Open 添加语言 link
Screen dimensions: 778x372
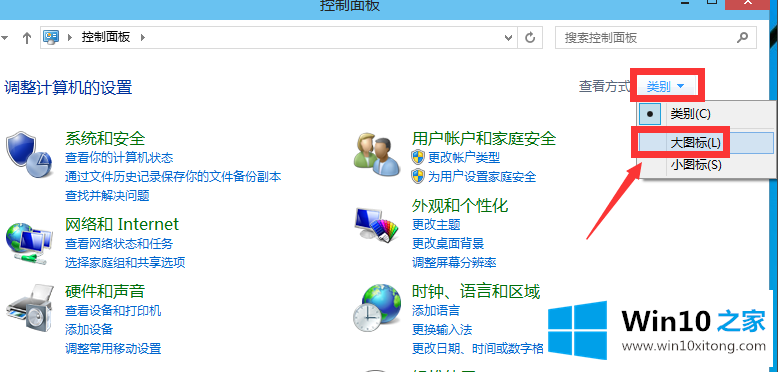(x=436, y=311)
